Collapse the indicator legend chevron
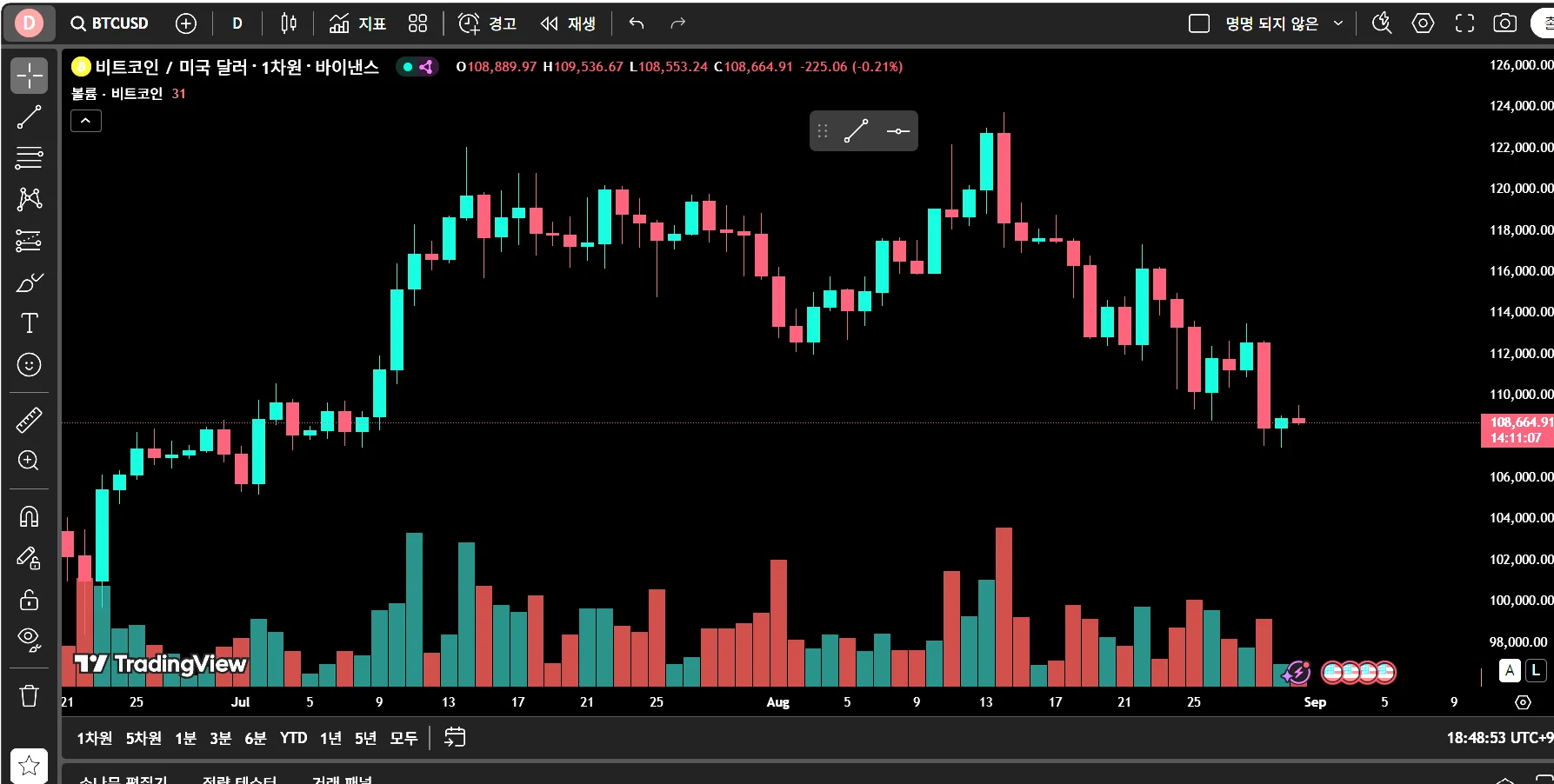The width and height of the screenshot is (1554, 784). (85, 121)
